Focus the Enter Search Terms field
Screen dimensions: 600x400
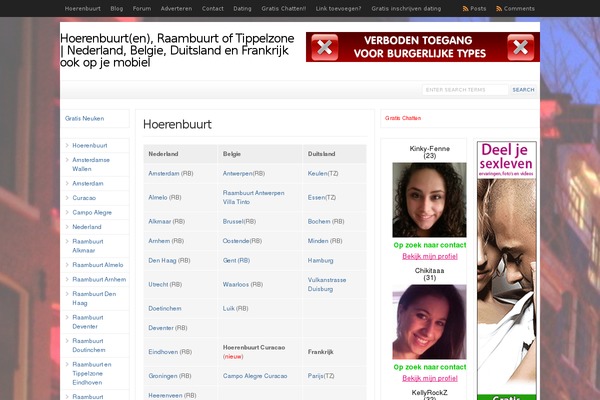(x=465, y=90)
